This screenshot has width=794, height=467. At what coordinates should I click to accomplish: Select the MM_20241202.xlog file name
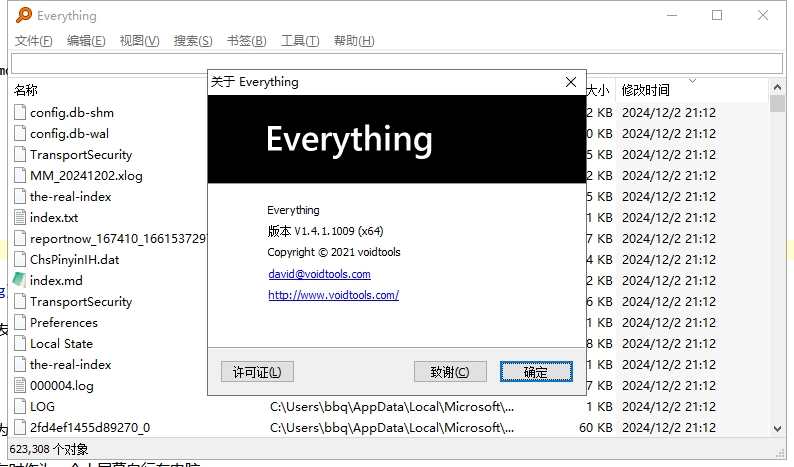(86, 176)
